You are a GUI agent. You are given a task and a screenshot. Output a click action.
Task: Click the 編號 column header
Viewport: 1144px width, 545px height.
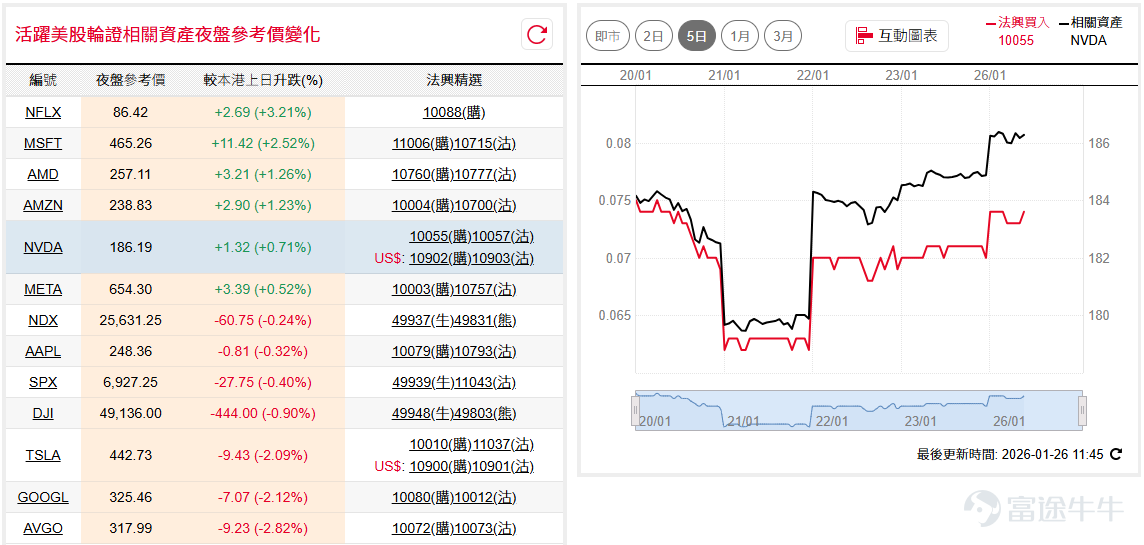coord(43,80)
